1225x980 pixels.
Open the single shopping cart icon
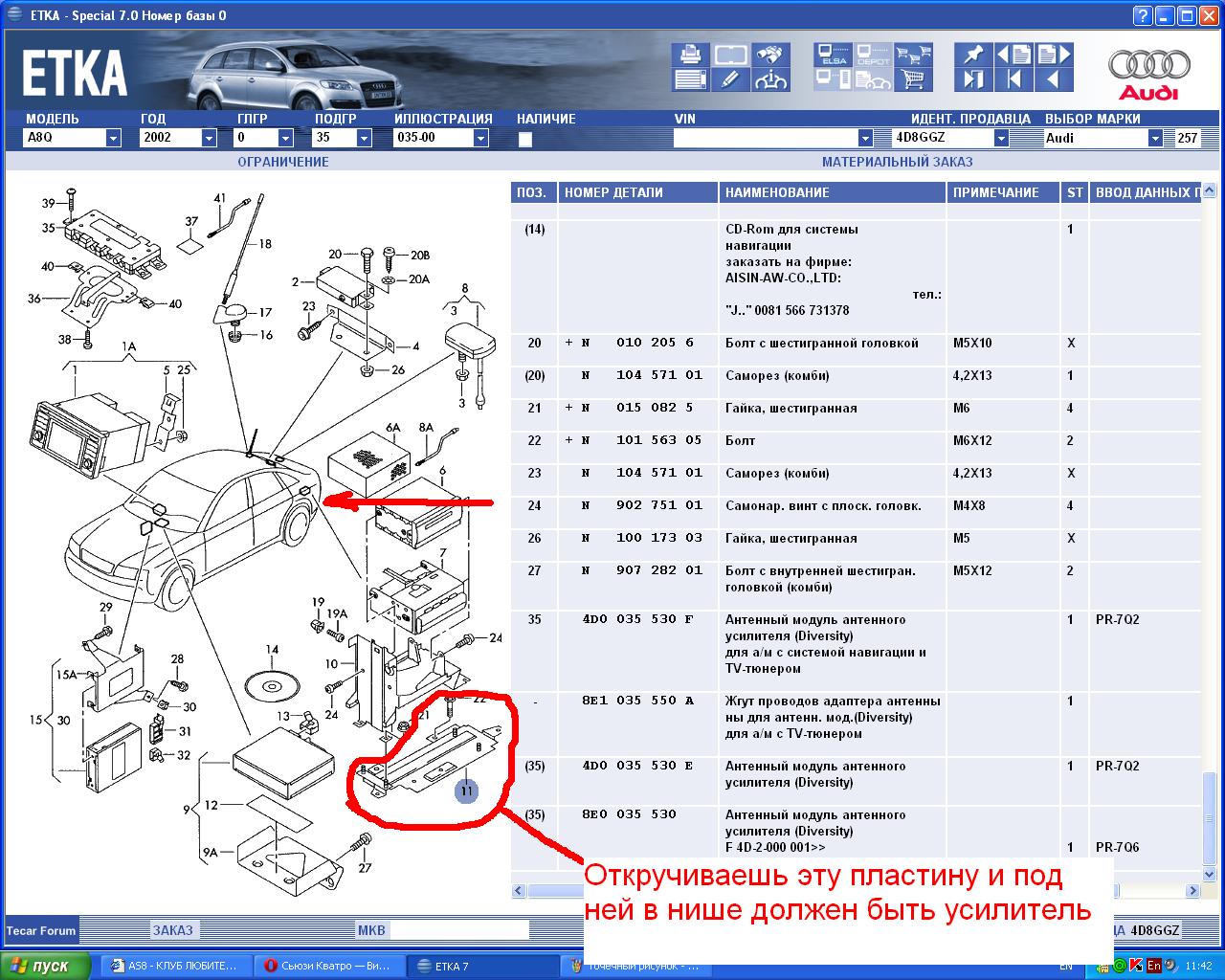click(x=914, y=80)
